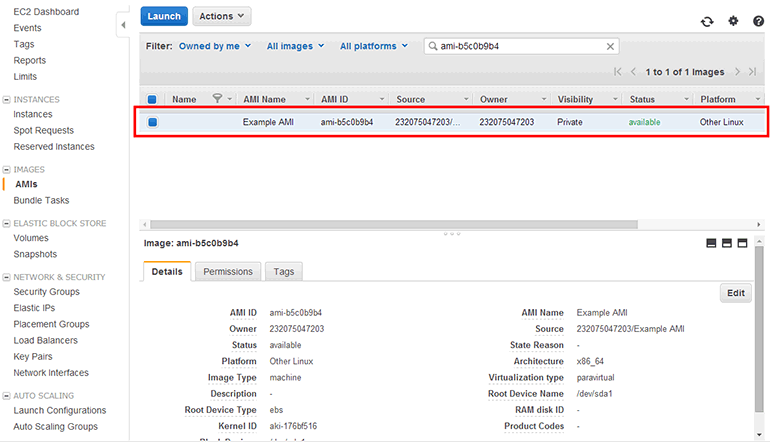Collapse the Instances section in sidebar
The width and height of the screenshot is (770, 442).
coord(7,99)
